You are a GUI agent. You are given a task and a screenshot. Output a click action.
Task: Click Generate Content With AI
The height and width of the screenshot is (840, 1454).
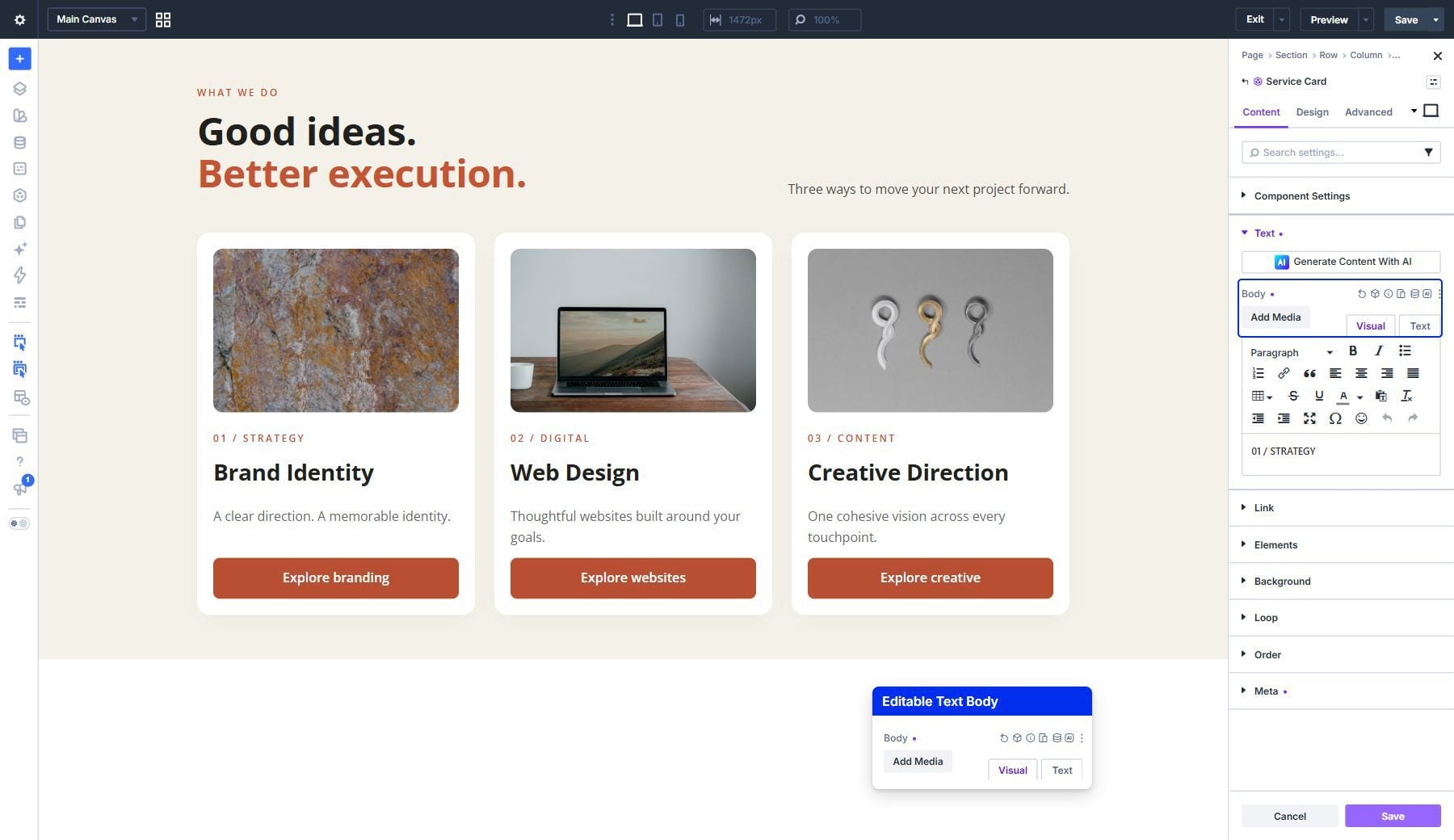pos(1341,262)
